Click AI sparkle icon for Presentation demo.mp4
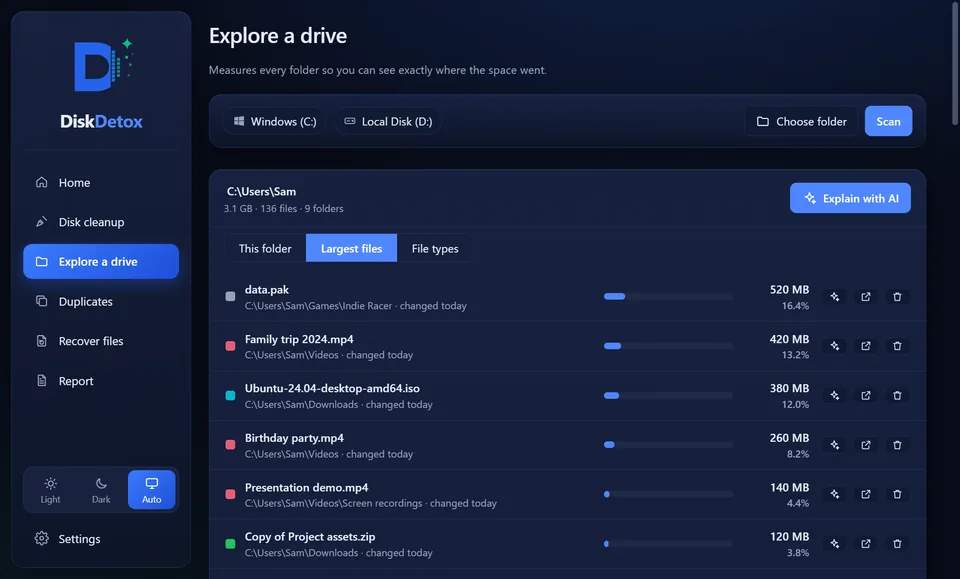The image size is (960, 579). (x=834, y=494)
